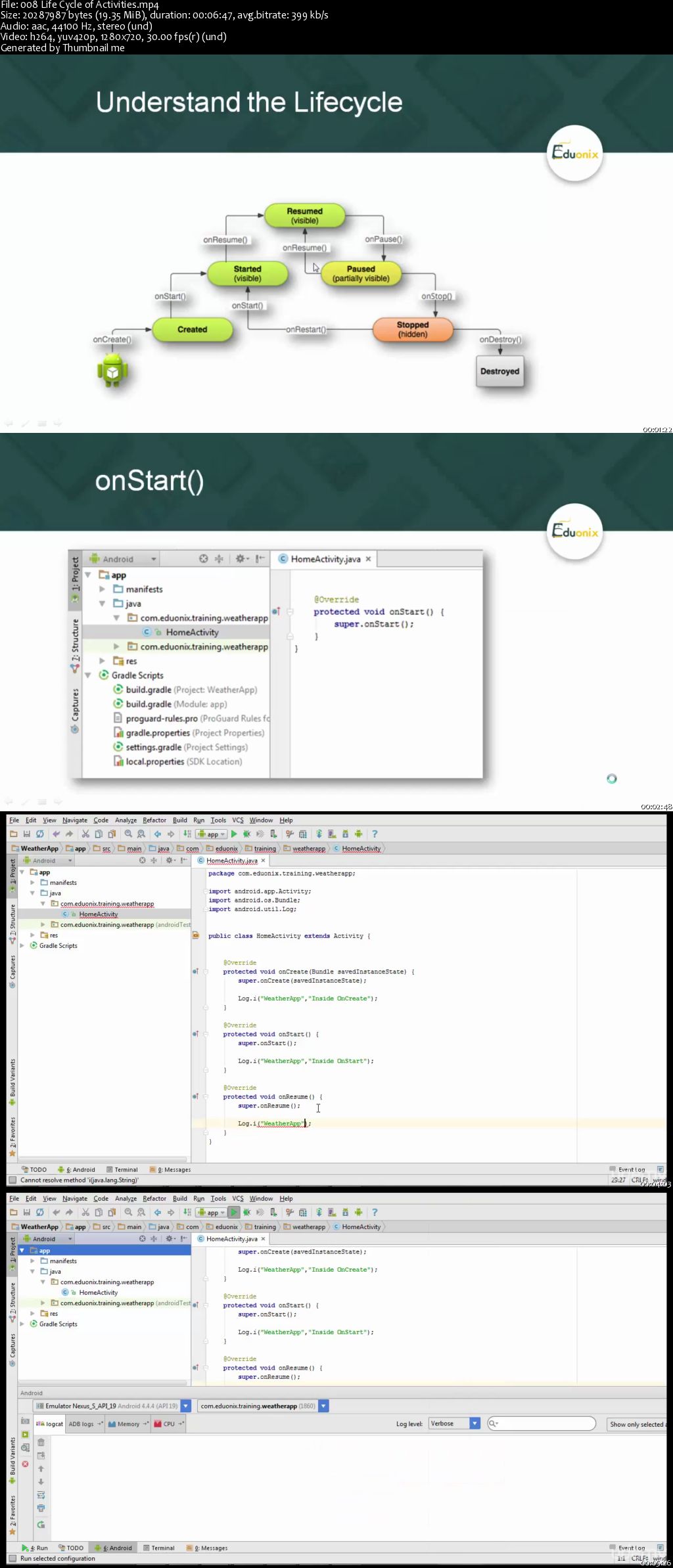Open the Refactor menu in the logcat IDE frame
Screen dimensions: 673x1568
tap(154, 1198)
